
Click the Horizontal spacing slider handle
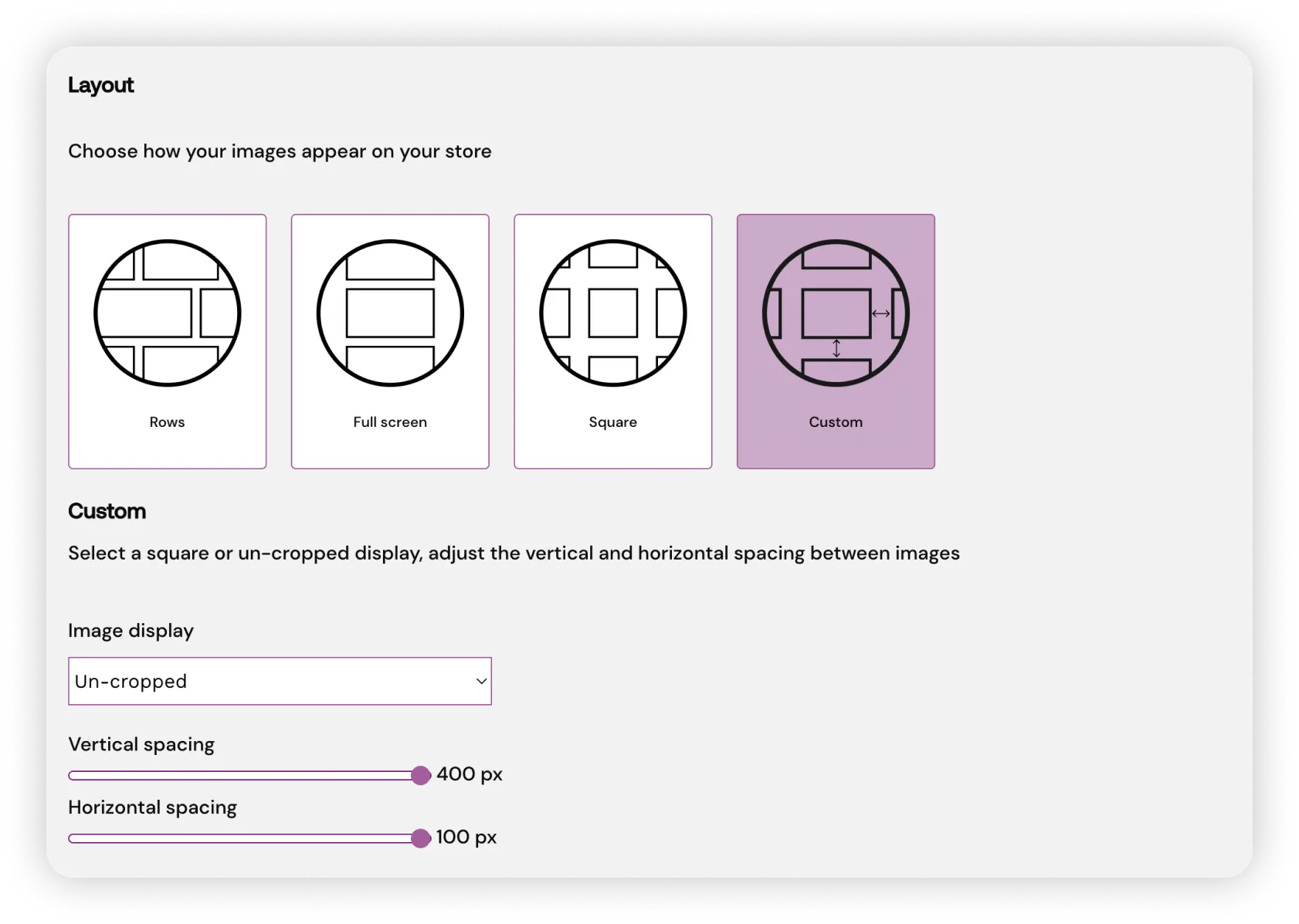point(421,838)
